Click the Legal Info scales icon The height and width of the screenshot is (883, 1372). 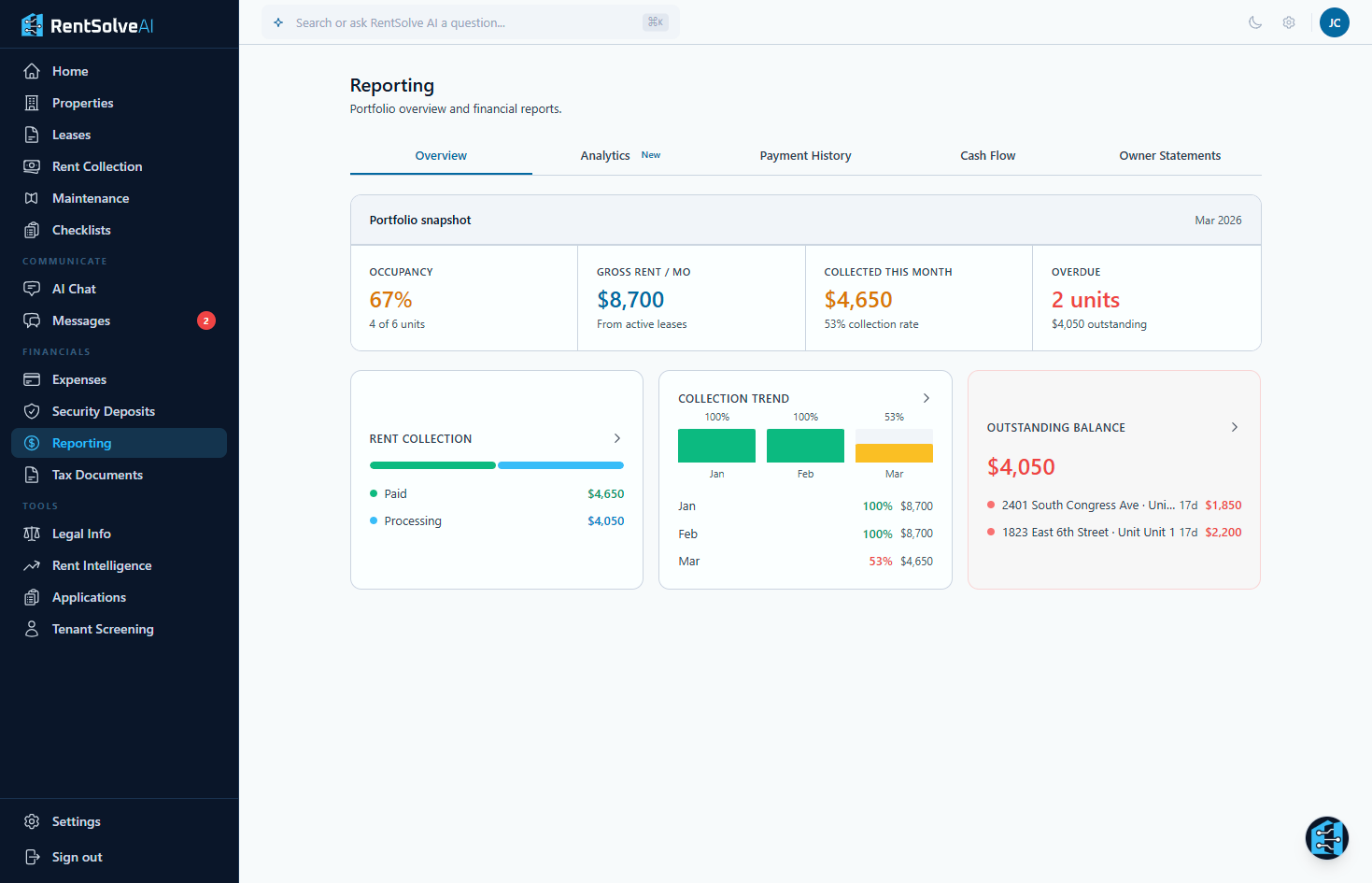(x=32, y=534)
